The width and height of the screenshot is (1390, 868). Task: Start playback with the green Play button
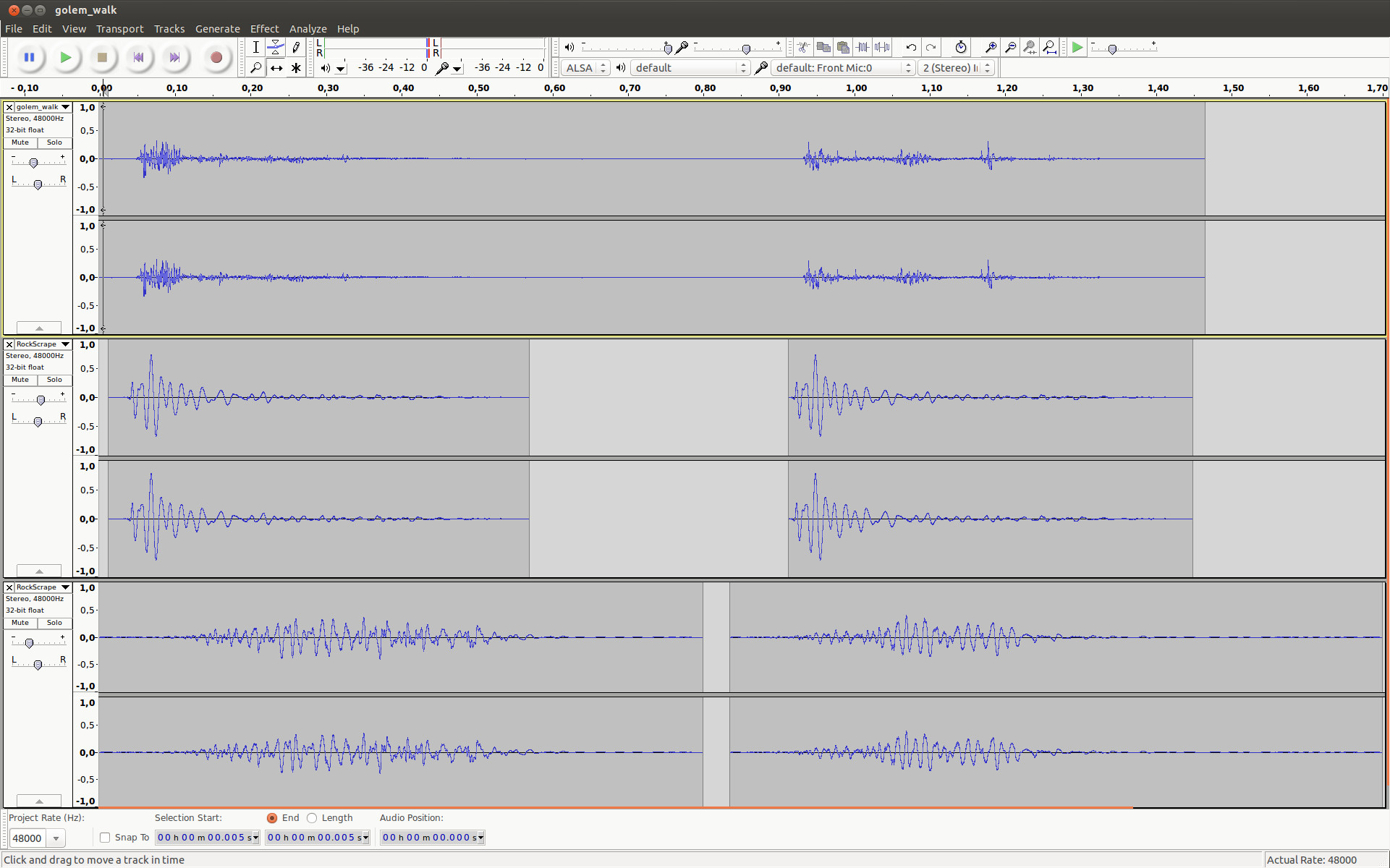point(66,57)
